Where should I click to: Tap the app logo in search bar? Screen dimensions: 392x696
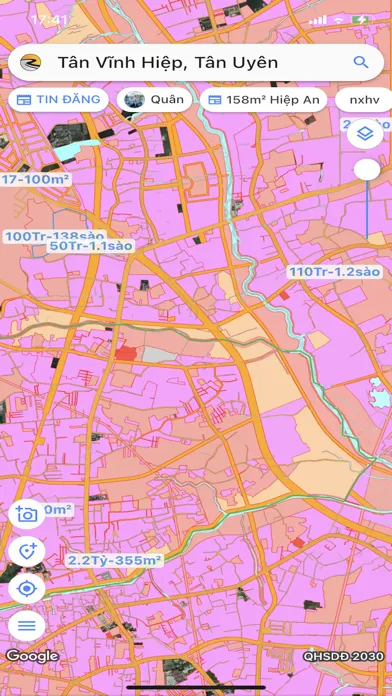pos(30,63)
